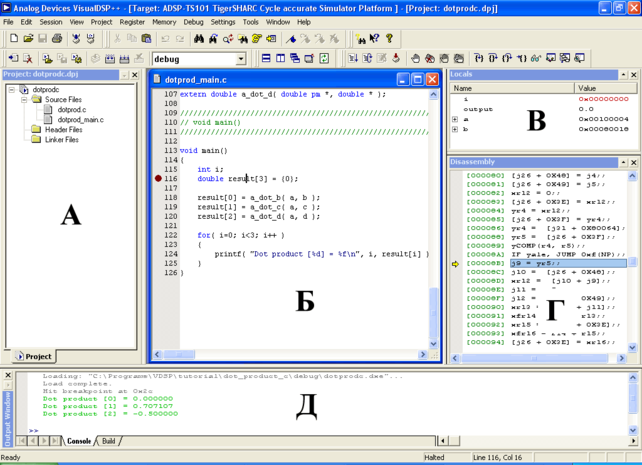Select dotprod.c in project tree
This screenshot has height=465, width=642.
pyautogui.click(x=71, y=110)
